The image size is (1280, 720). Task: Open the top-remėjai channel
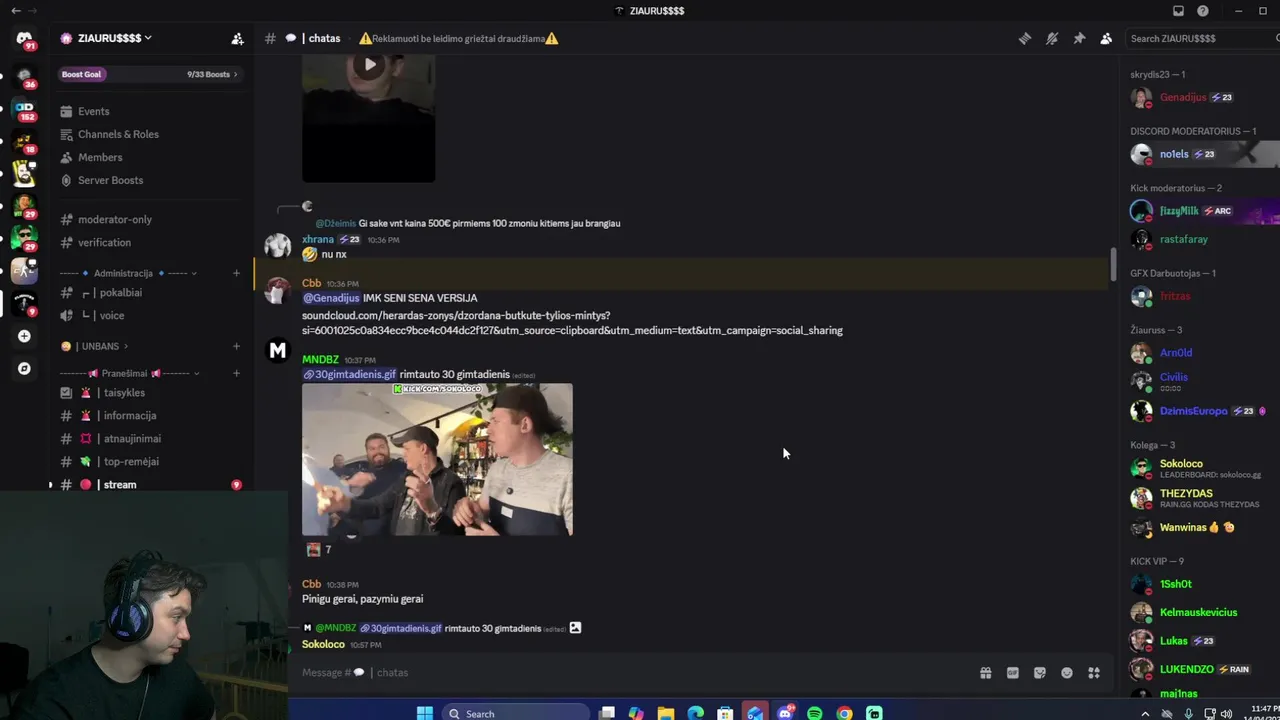[131, 462]
